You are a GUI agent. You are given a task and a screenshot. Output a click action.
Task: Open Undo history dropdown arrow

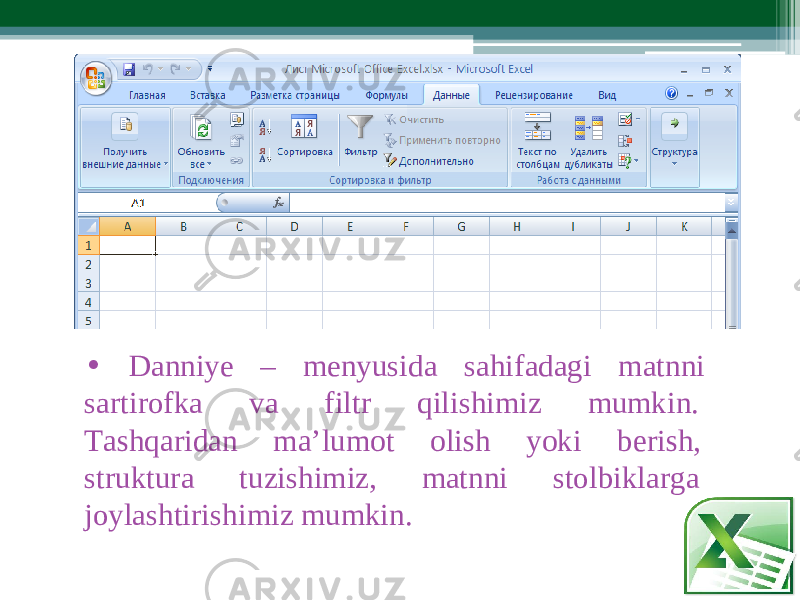[161, 68]
